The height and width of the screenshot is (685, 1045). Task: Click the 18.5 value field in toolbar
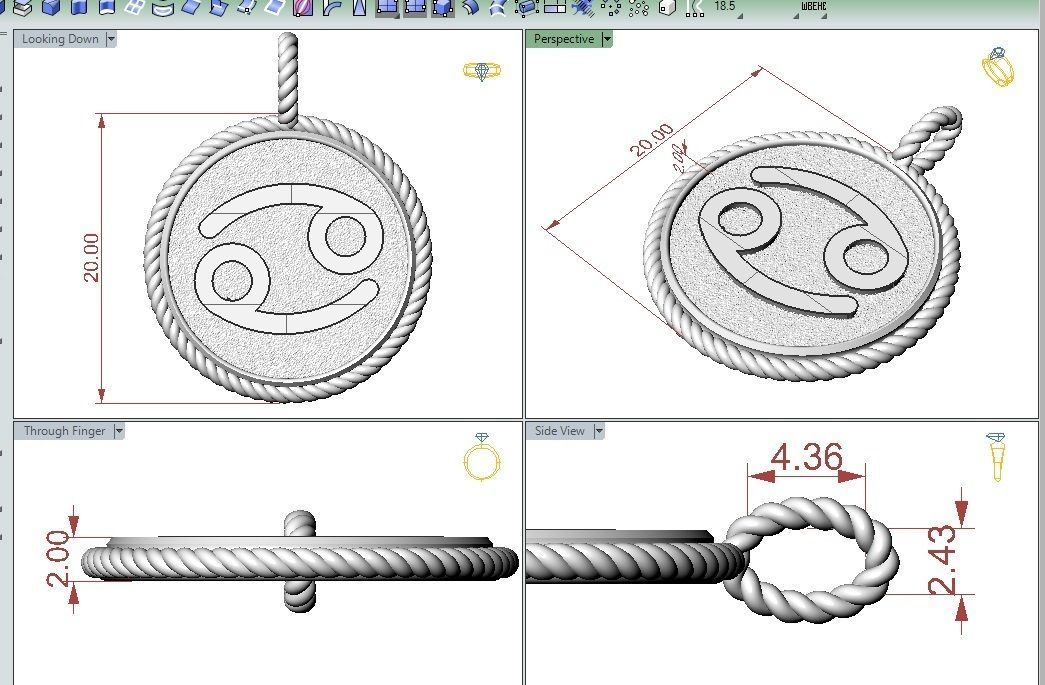point(724,6)
